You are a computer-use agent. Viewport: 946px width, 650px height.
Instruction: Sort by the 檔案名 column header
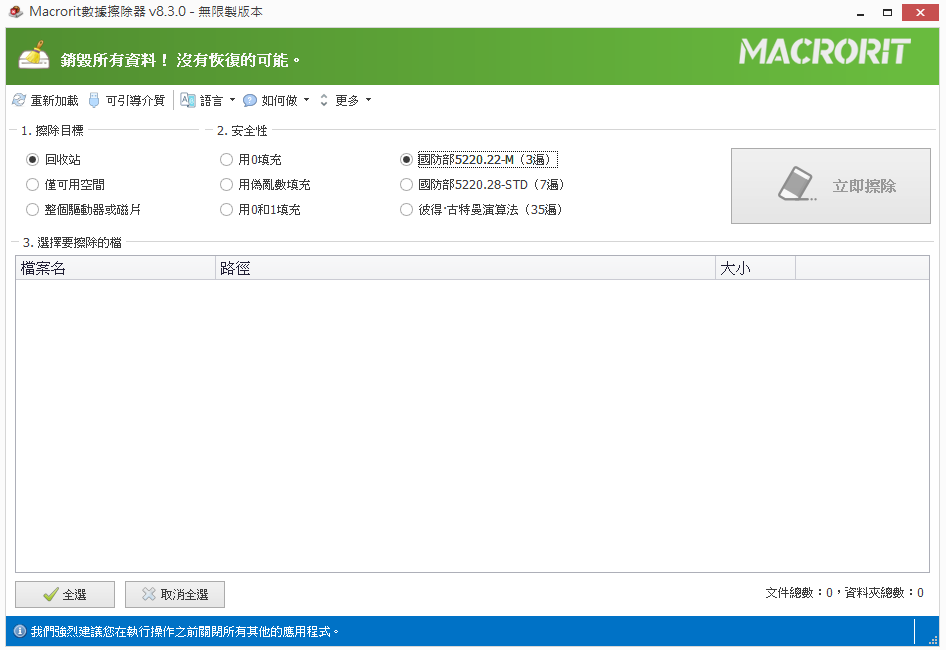115,268
